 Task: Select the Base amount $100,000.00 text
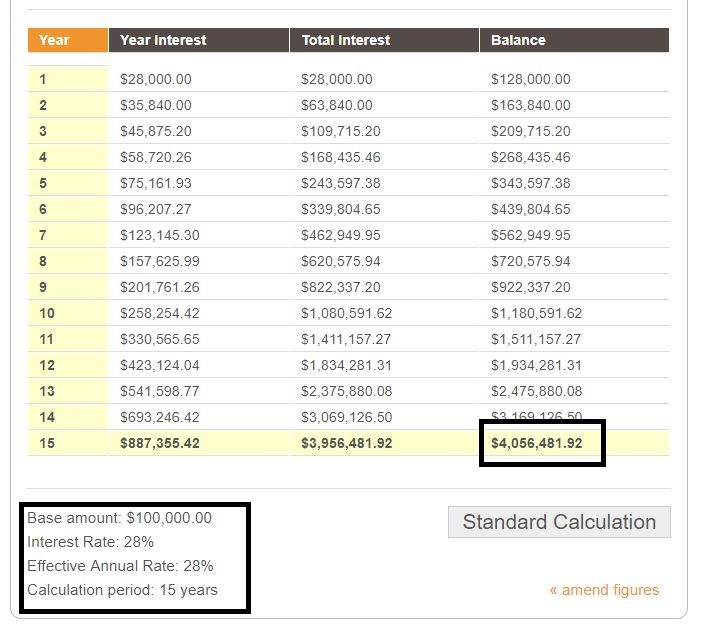pyautogui.click(x=119, y=518)
